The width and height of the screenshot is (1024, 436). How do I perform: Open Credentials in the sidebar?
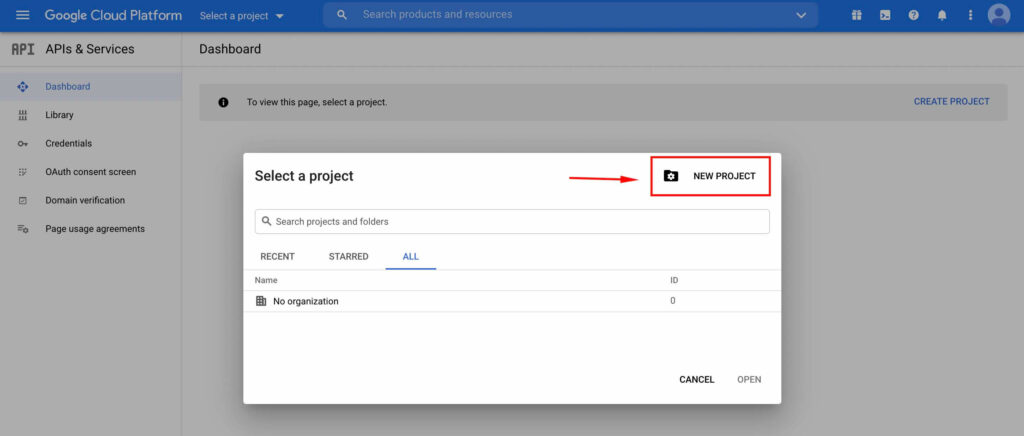click(x=69, y=143)
